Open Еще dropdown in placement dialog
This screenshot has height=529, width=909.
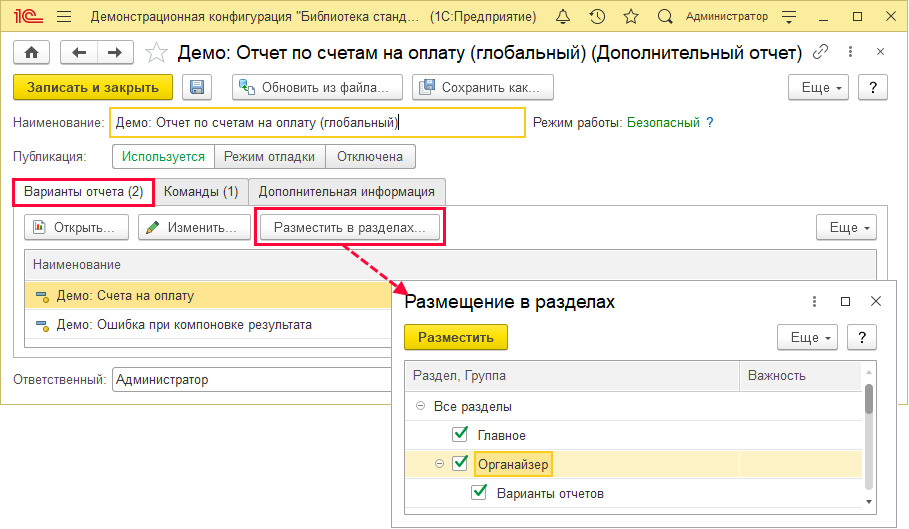tap(808, 337)
